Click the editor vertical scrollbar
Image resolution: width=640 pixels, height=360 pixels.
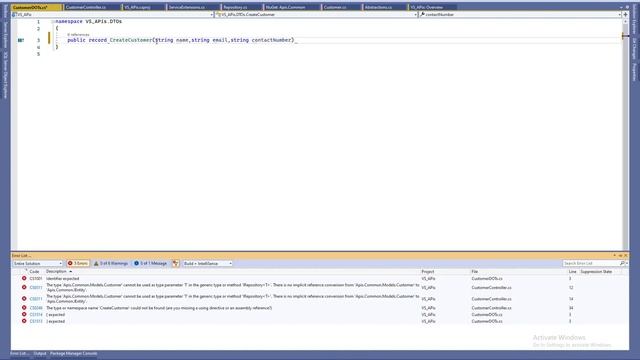pyautogui.click(x=625, y=135)
